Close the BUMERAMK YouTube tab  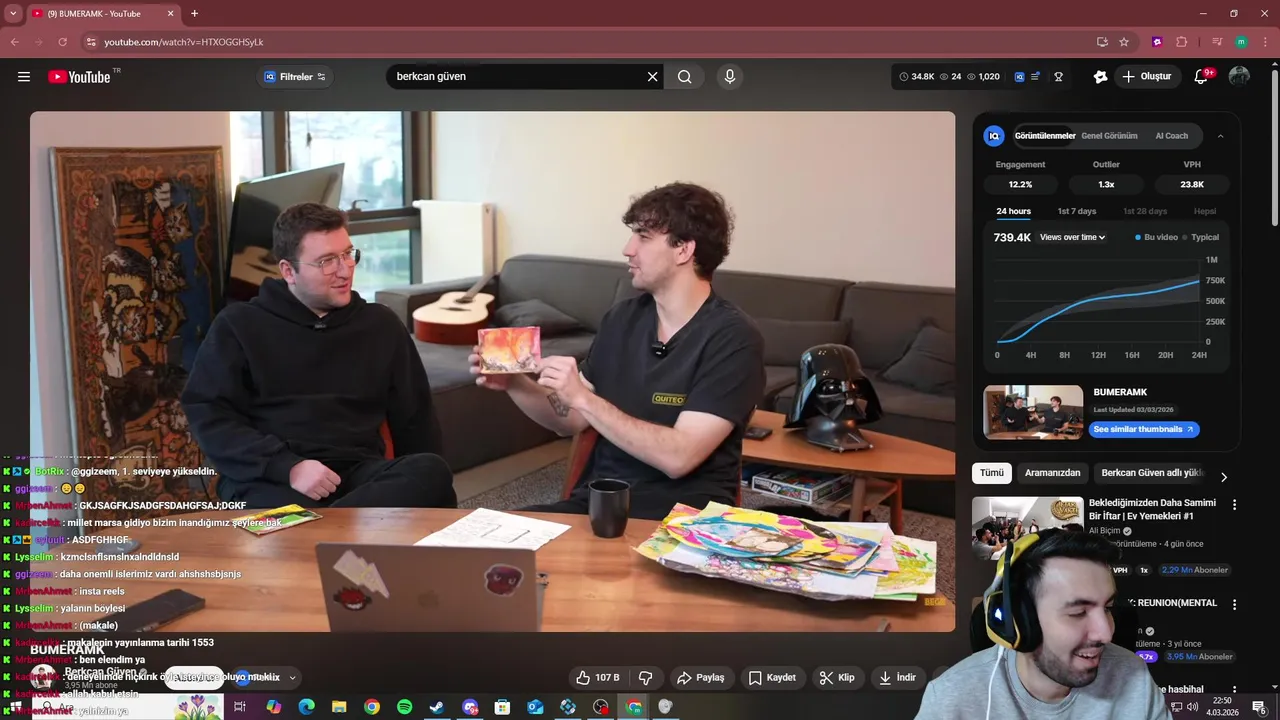click(170, 13)
